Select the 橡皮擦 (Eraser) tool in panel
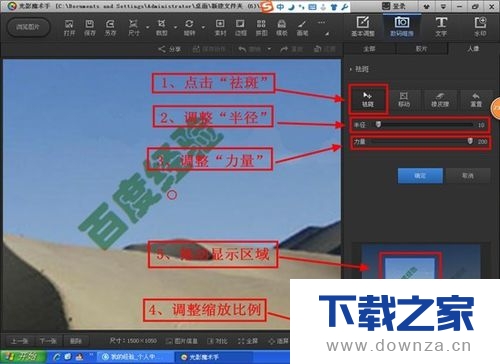500x364 pixels. pyautogui.click(x=440, y=100)
